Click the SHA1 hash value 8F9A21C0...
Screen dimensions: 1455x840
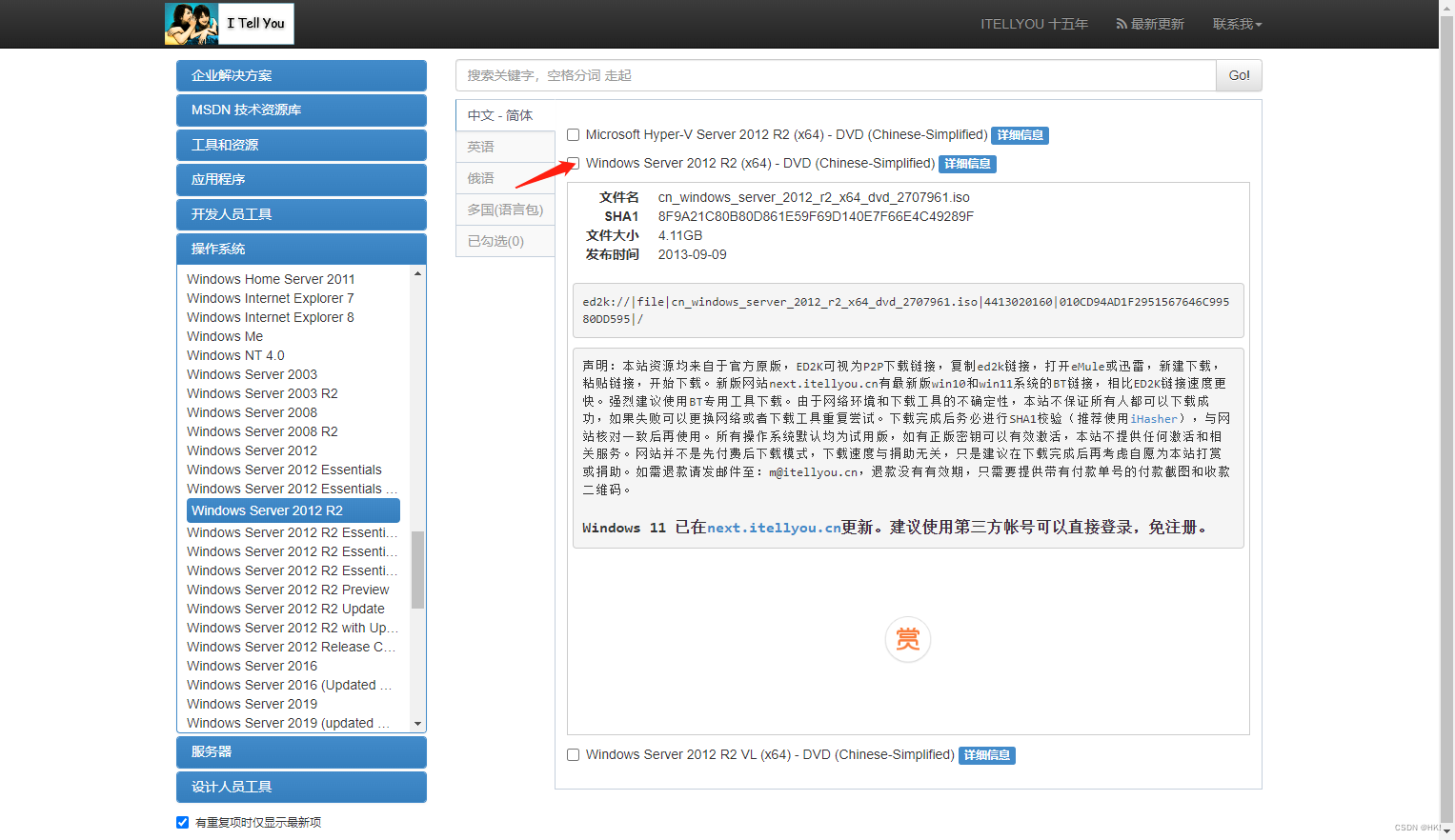coord(816,216)
